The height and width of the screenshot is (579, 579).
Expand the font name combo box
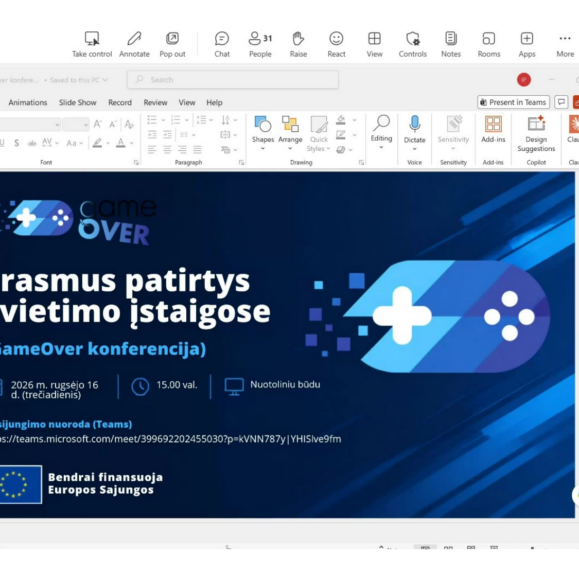point(57,125)
